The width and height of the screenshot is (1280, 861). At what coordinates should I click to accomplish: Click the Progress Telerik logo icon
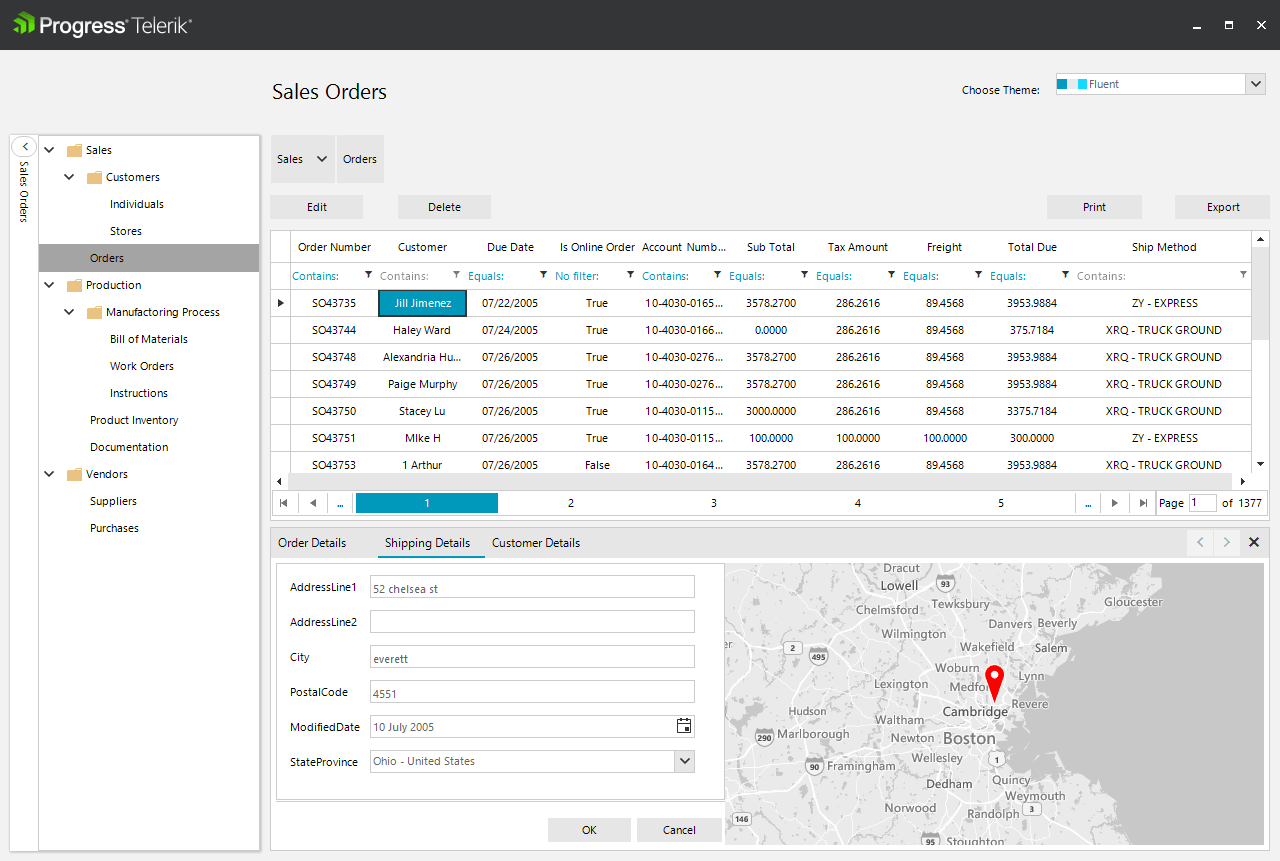click(22, 24)
